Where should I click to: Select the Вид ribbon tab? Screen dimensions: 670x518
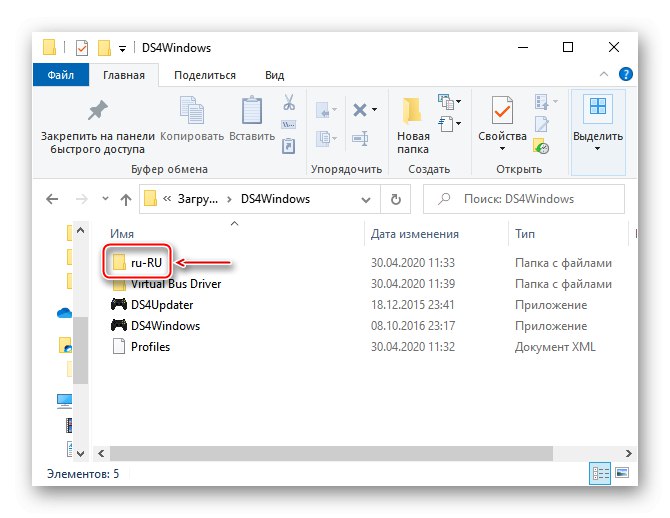(274, 75)
